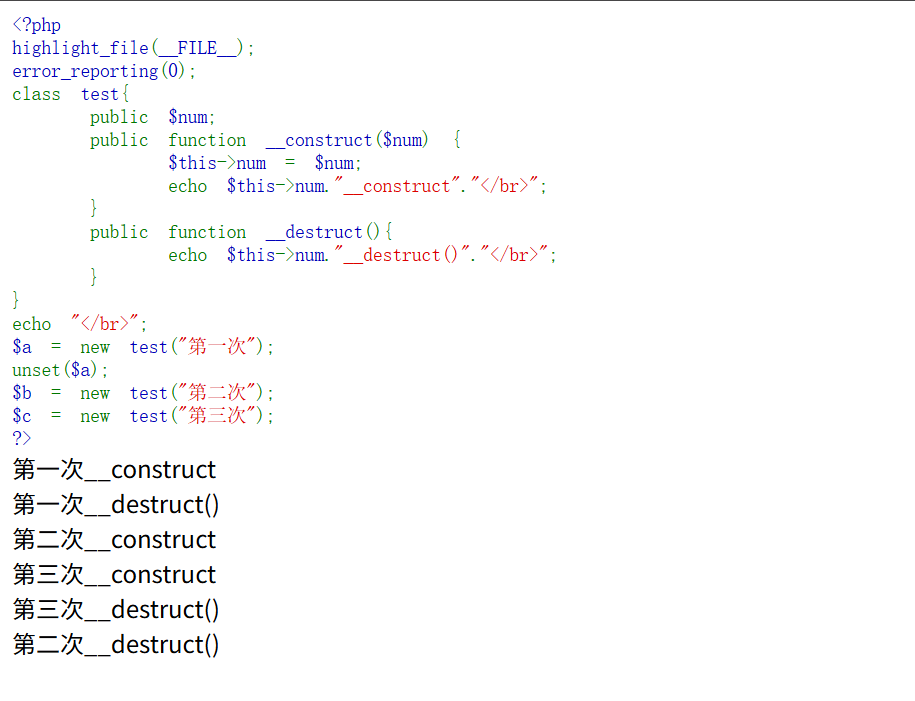
Task: Click the error_reporting(0) statement
Action: [x=104, y=71]
